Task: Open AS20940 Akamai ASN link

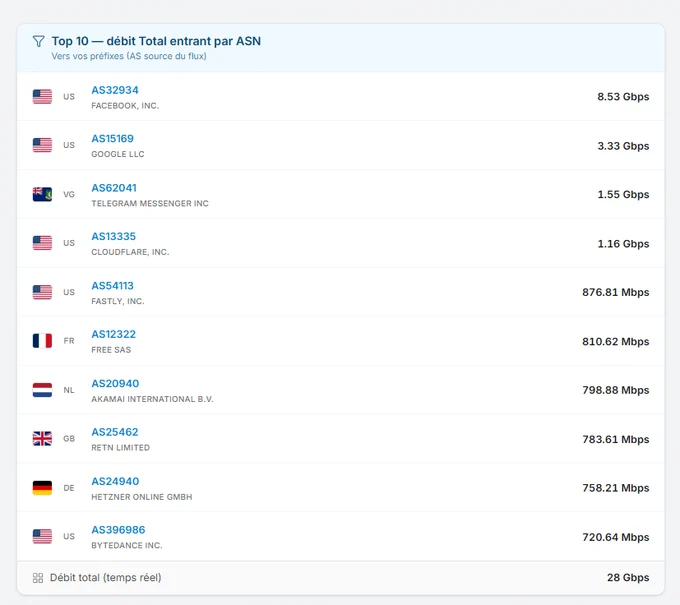Action: [115, 383]
